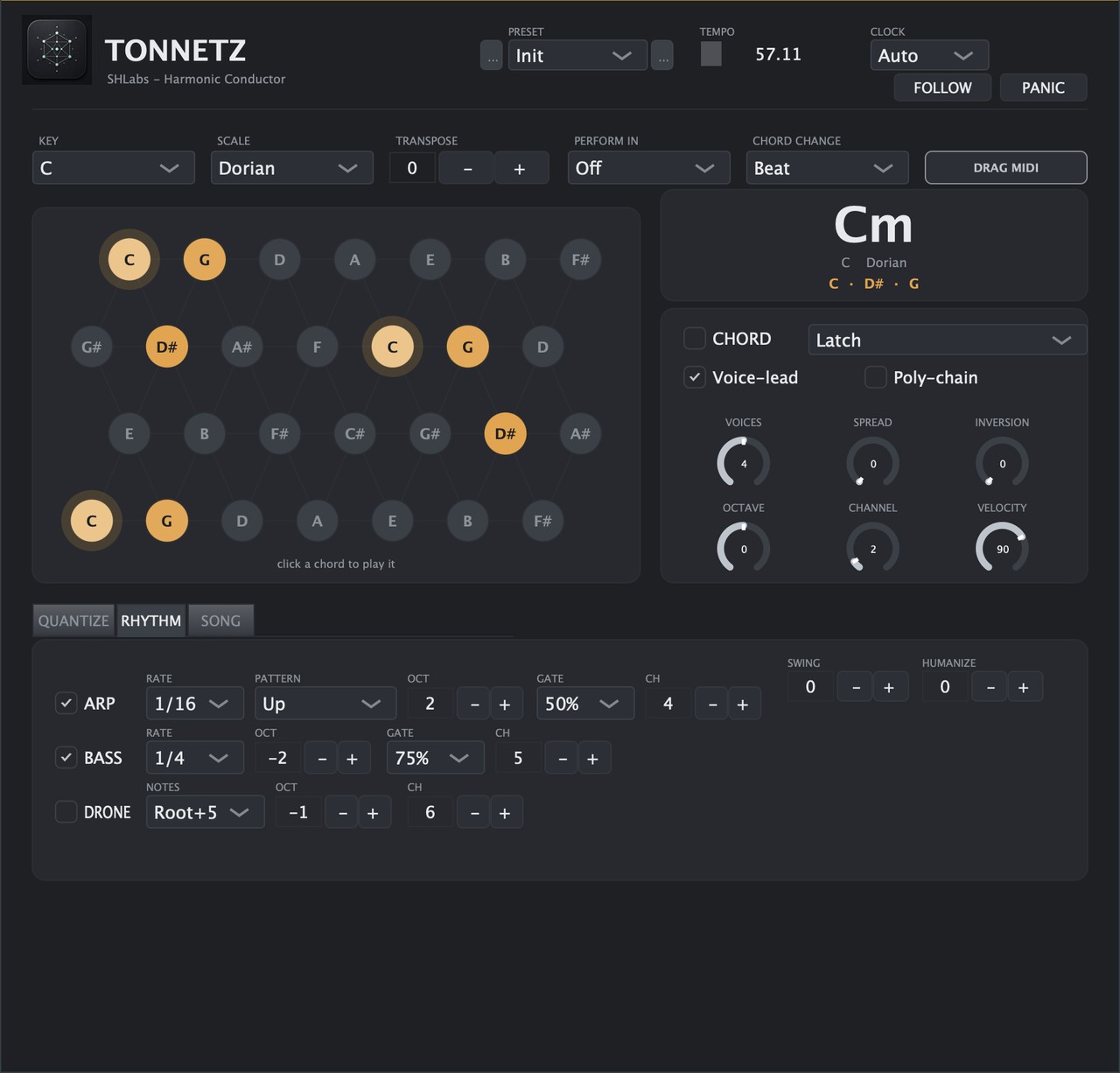Image resolution: width=1120 pixels, height=1073 pixels.
Task: Decrease ARP octave with minus button
Action: tap(474, 704)
